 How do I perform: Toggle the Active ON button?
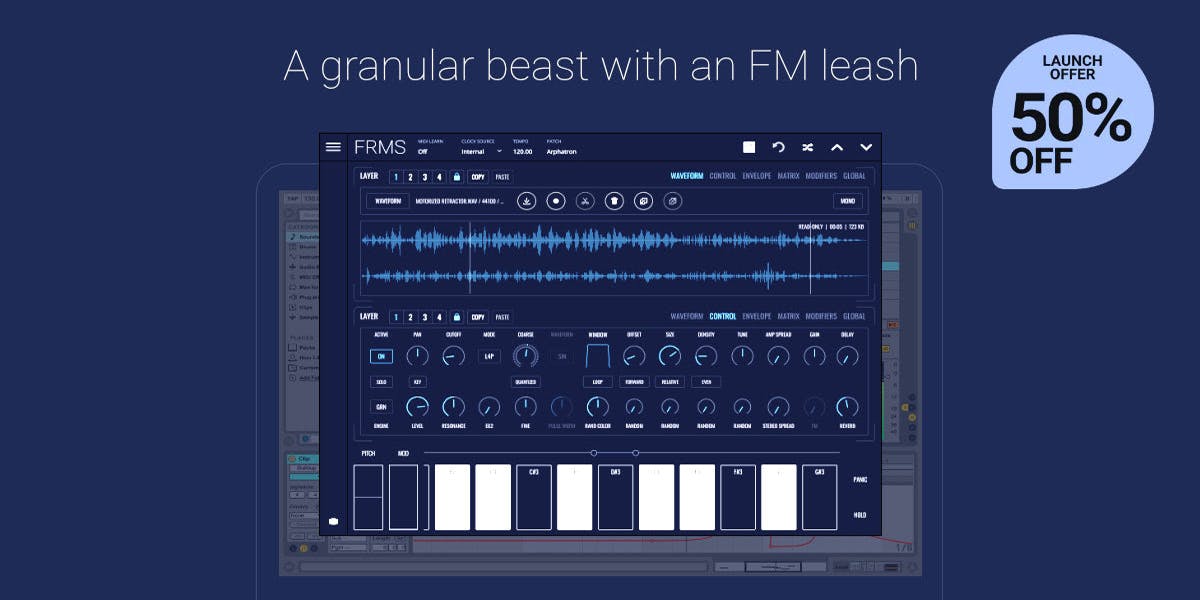381,356
